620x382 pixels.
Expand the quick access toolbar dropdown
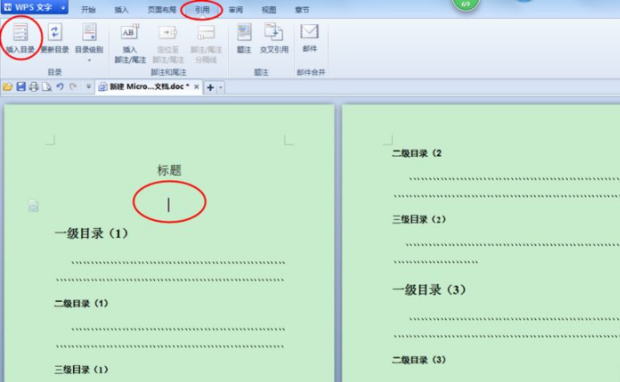(x=89, y=87)
